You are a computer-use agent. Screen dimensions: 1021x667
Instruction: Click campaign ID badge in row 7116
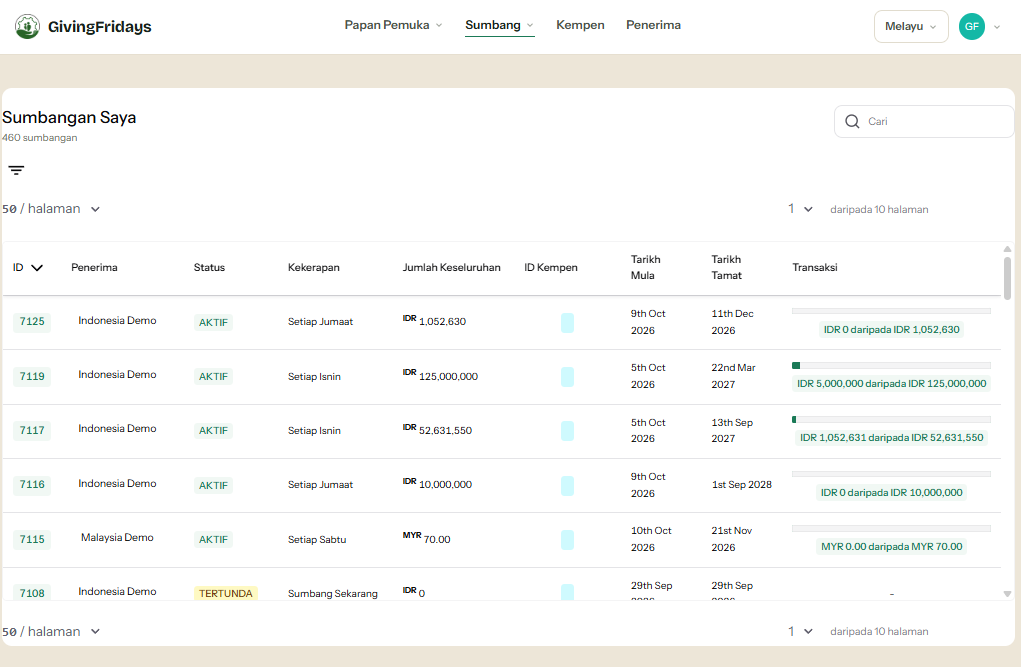point(567,485)
